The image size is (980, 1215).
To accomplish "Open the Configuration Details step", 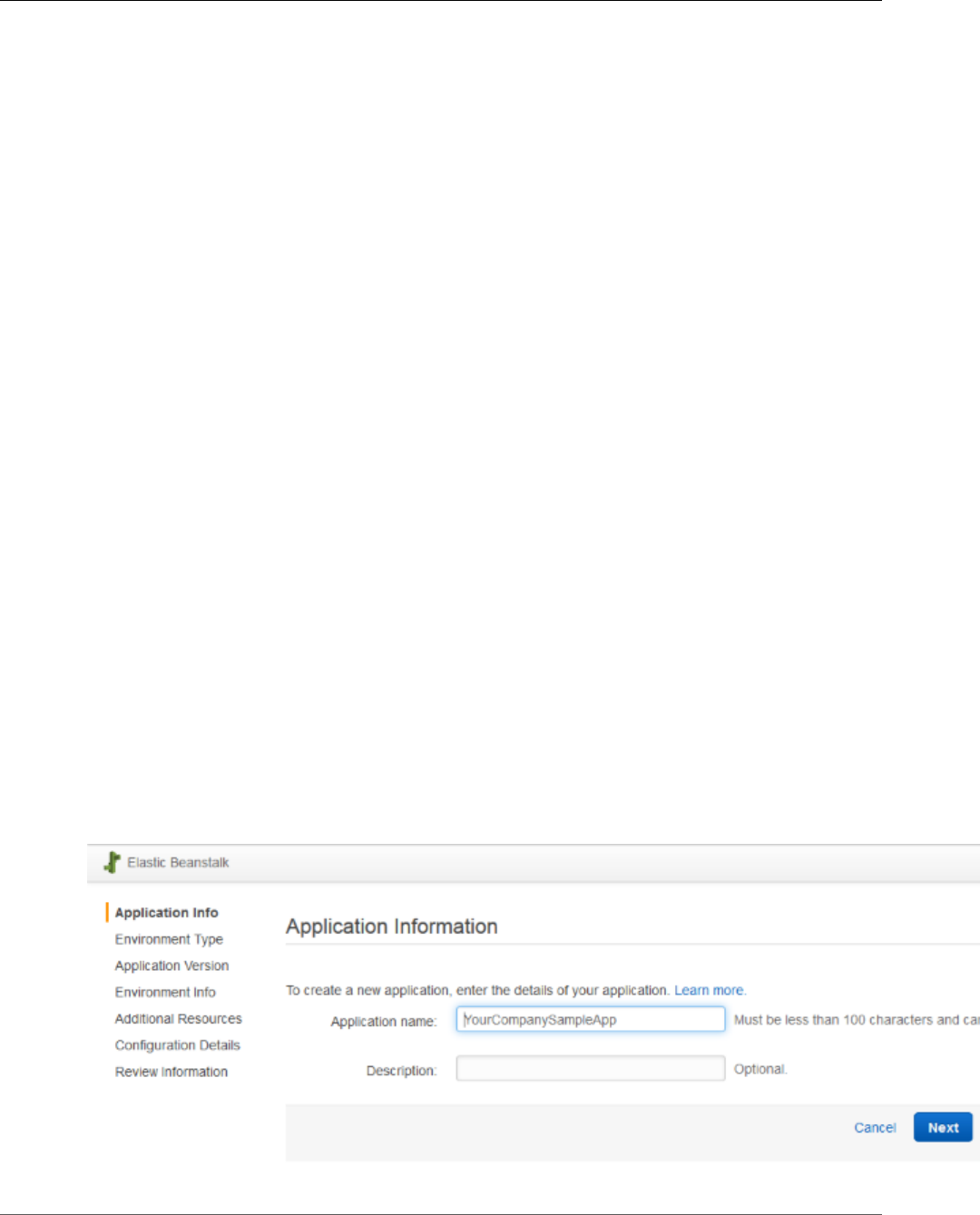I will [177, 1045].
